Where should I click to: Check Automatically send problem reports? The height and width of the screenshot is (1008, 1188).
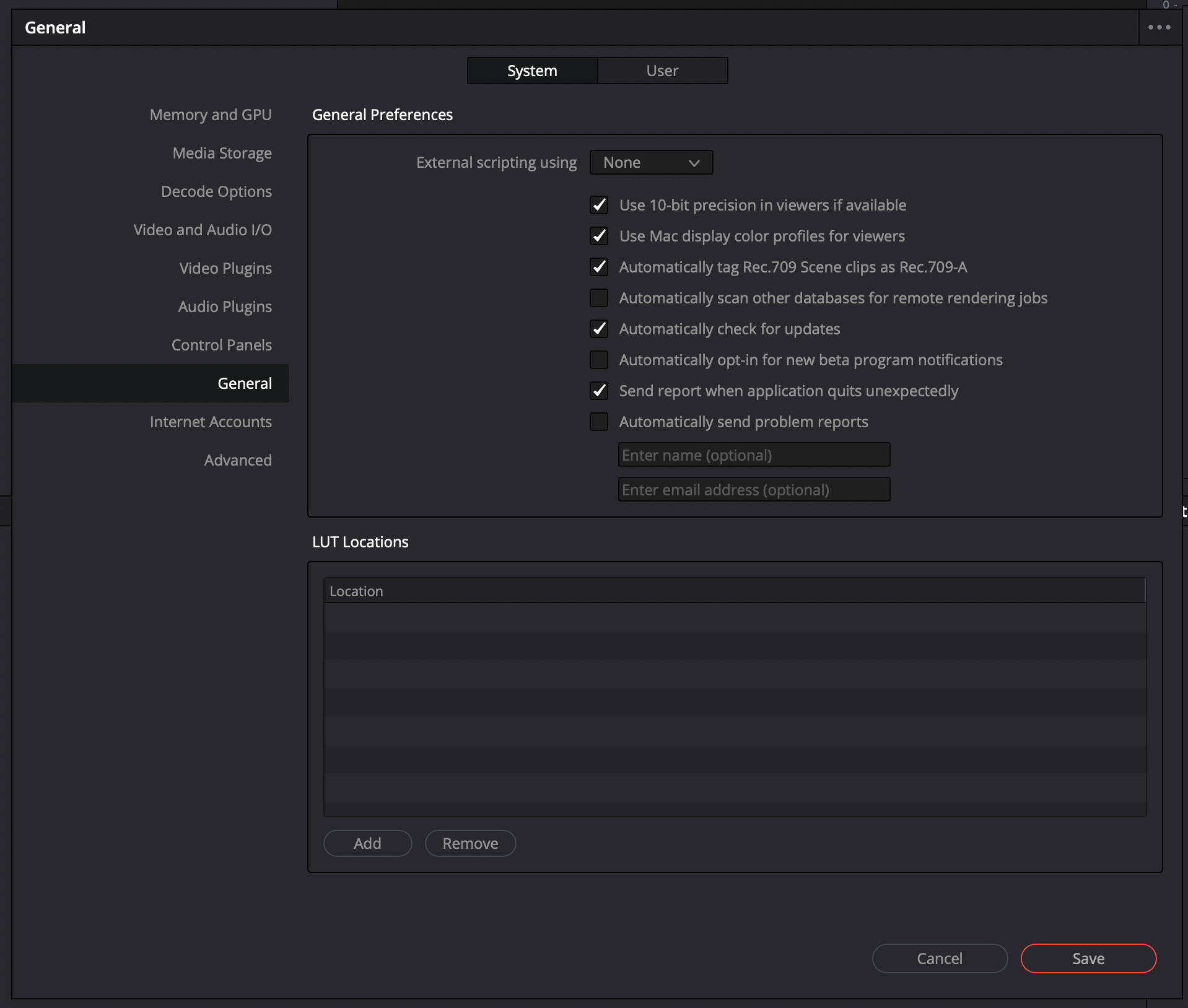coord(599,422)
